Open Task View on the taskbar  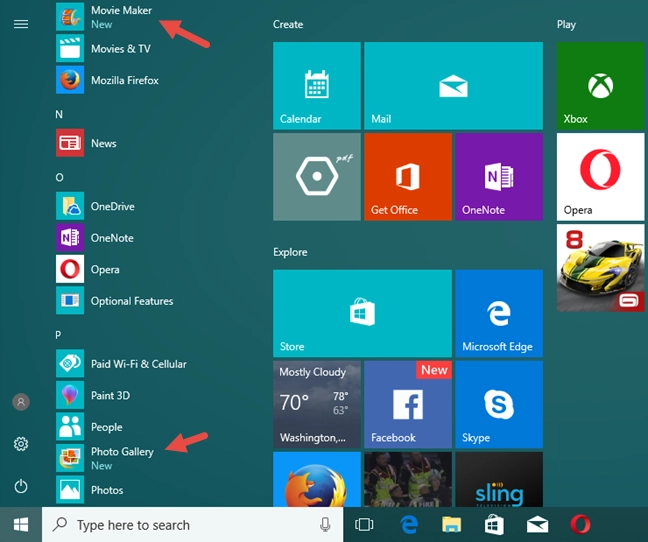pyautogui.click(x=364, y=525)
